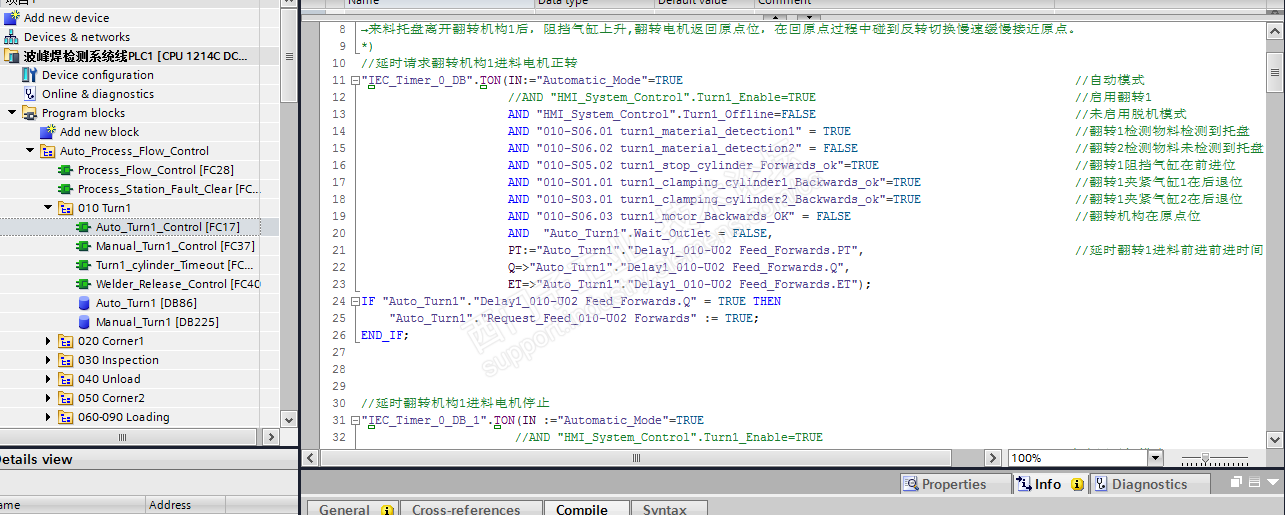Click Auto_Process_Flow_Control group folder icon
This screenshot has height=515, width=1285.
[x=48, y=151]
